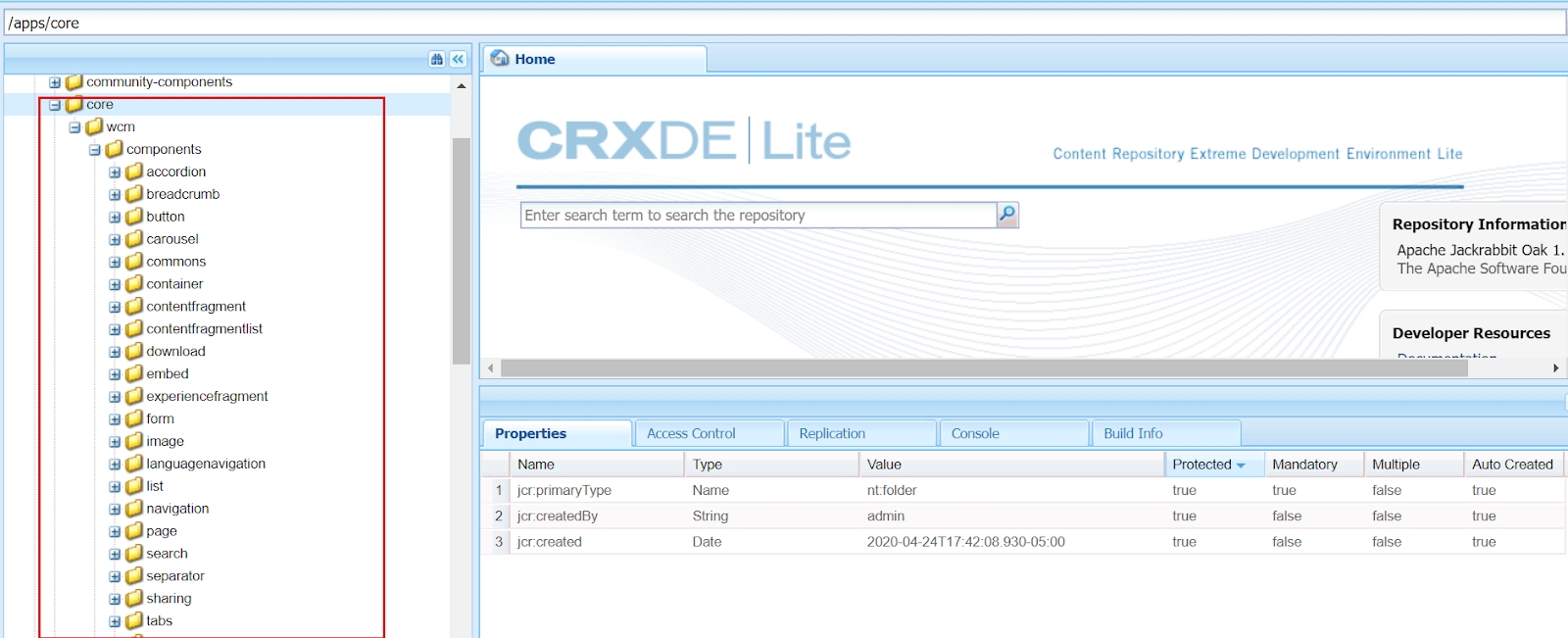Select the contentfragmentlist tree item

(204, 329)
